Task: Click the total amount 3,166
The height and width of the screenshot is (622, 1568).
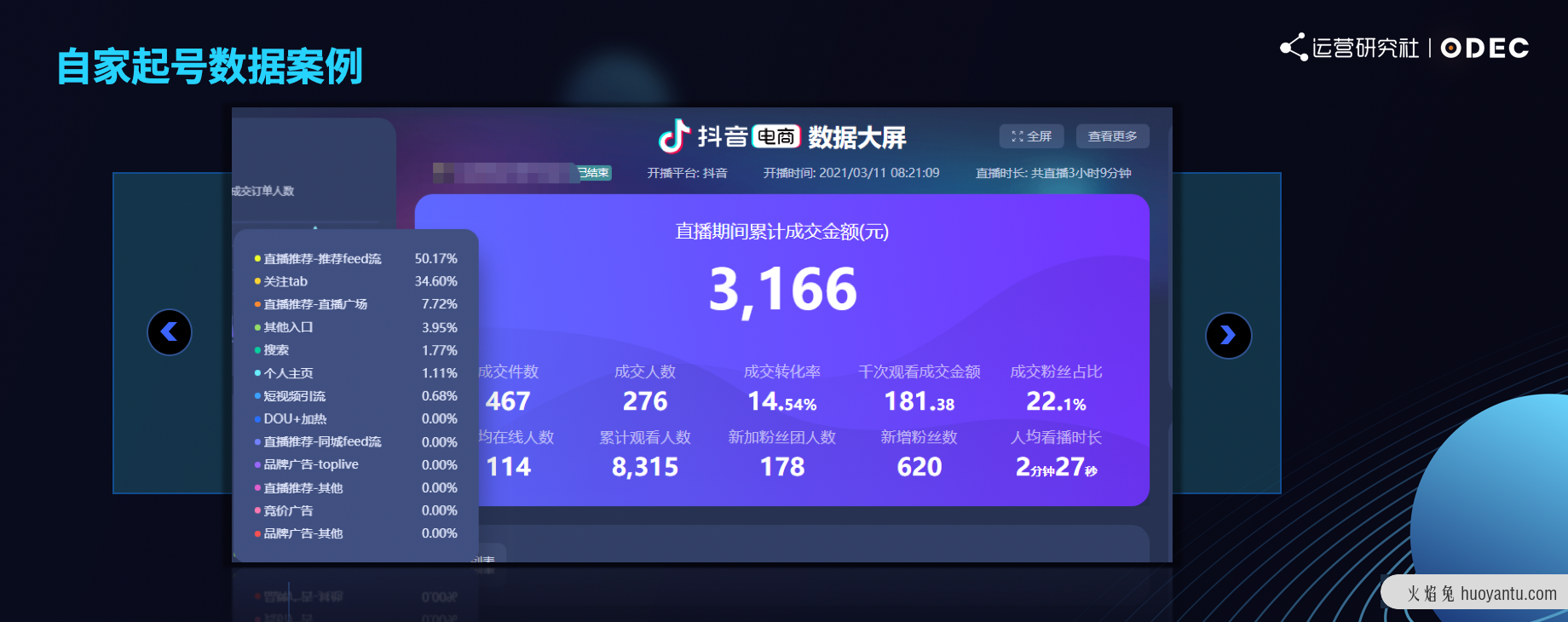Action: pyautogui.click(x=782, y=291)
